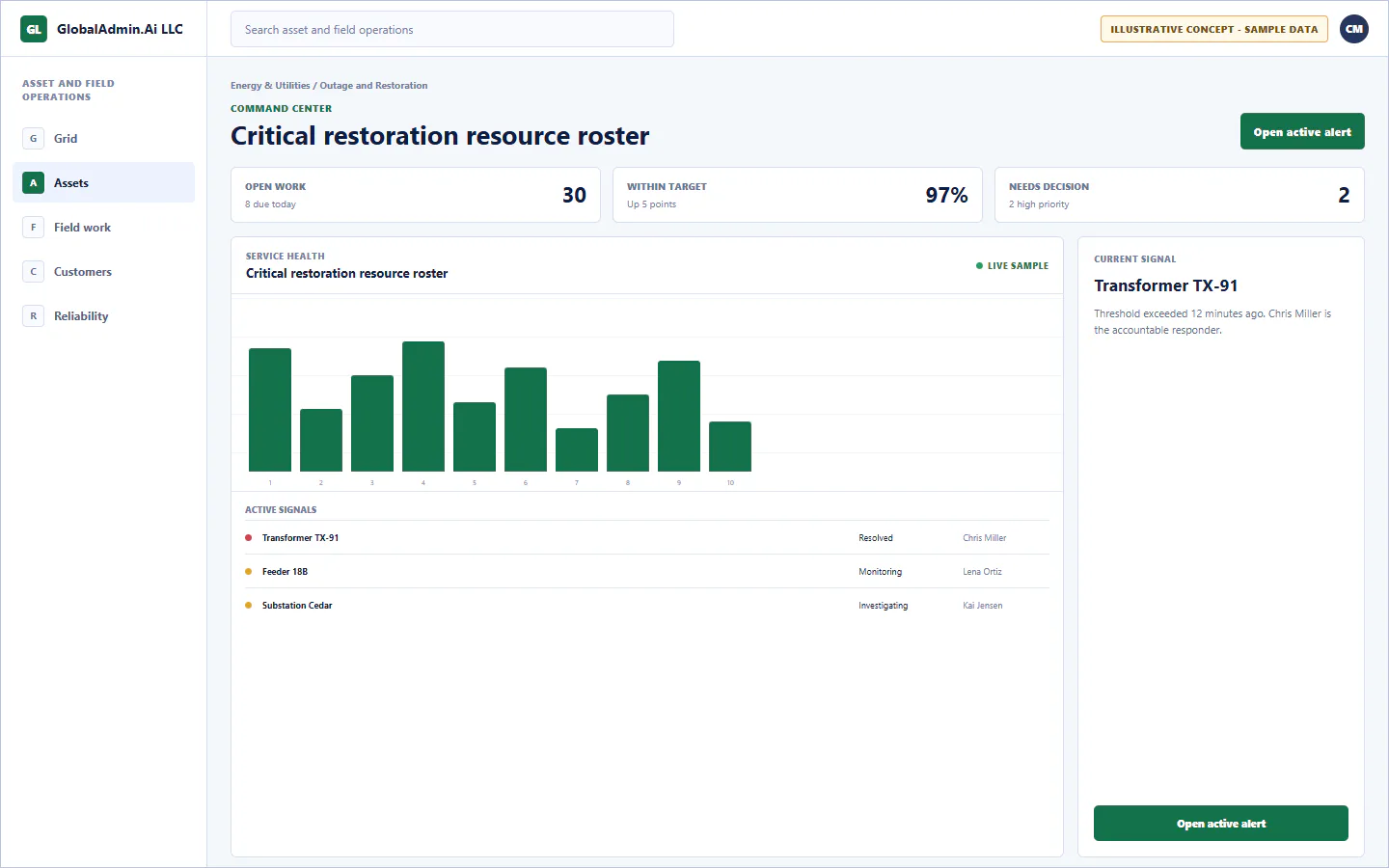The height and width of the screenshot is (868, 1389).
Task: Select chart bar labeled 6
Action: click(526, 420)
